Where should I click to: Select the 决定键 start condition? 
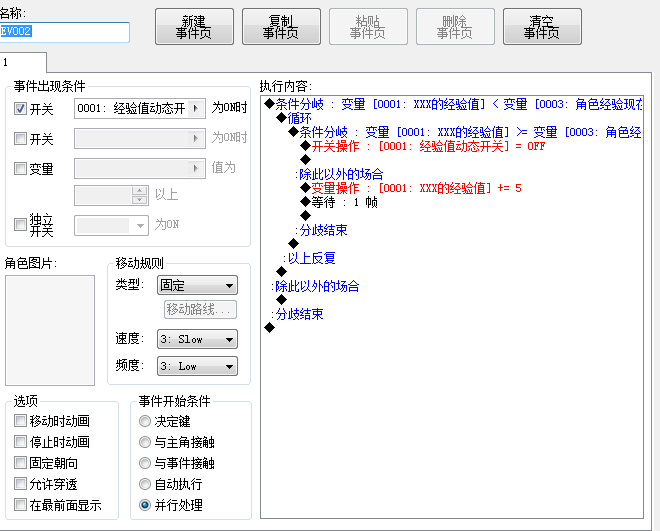click(145, 421)
